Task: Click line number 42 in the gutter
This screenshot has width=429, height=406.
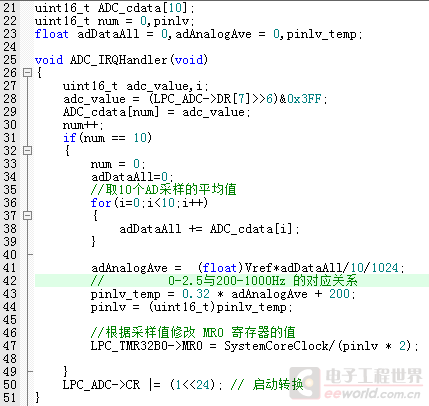Action: coord(10,281)
